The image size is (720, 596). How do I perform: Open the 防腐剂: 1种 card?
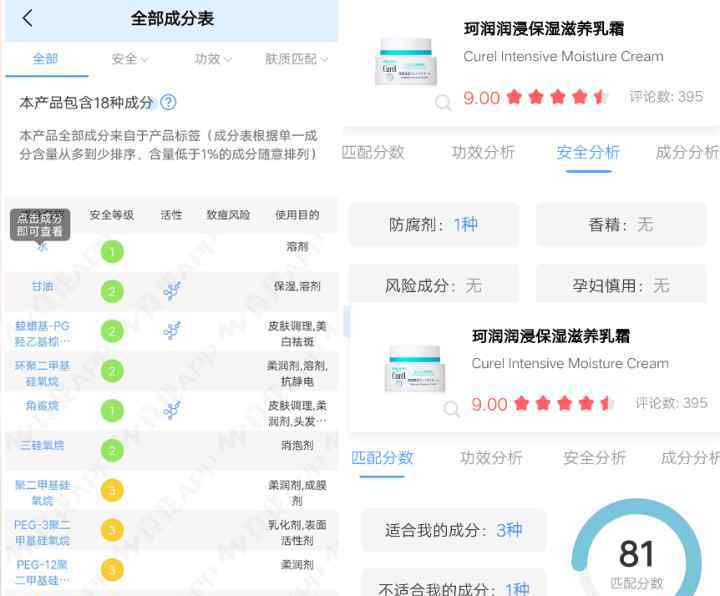(433, 225)
